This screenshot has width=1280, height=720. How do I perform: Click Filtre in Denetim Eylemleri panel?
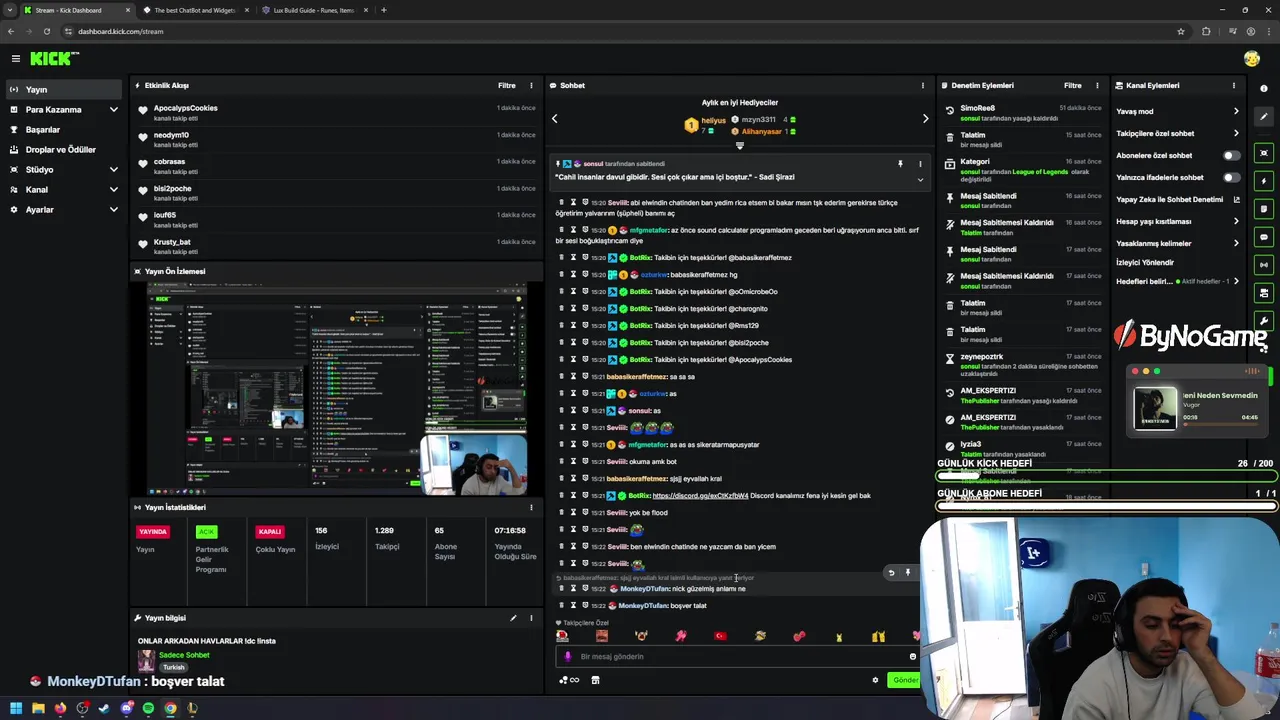[x=1072, y=85]
